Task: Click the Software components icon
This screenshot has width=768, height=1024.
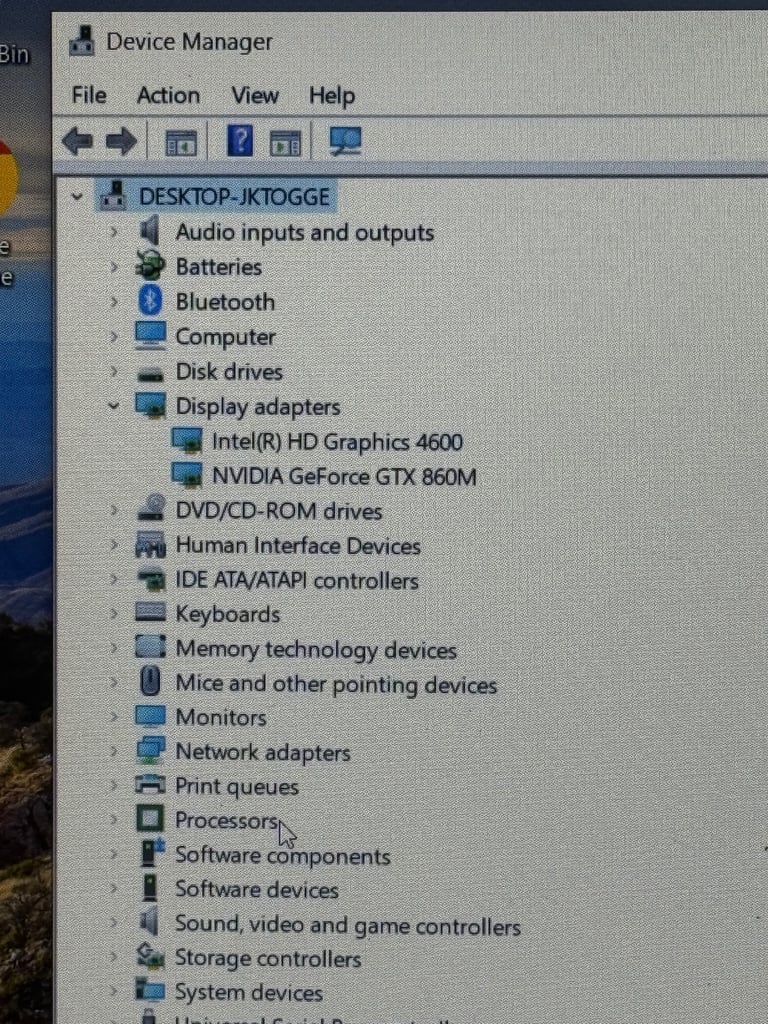Action: click(x=153, y=853)
